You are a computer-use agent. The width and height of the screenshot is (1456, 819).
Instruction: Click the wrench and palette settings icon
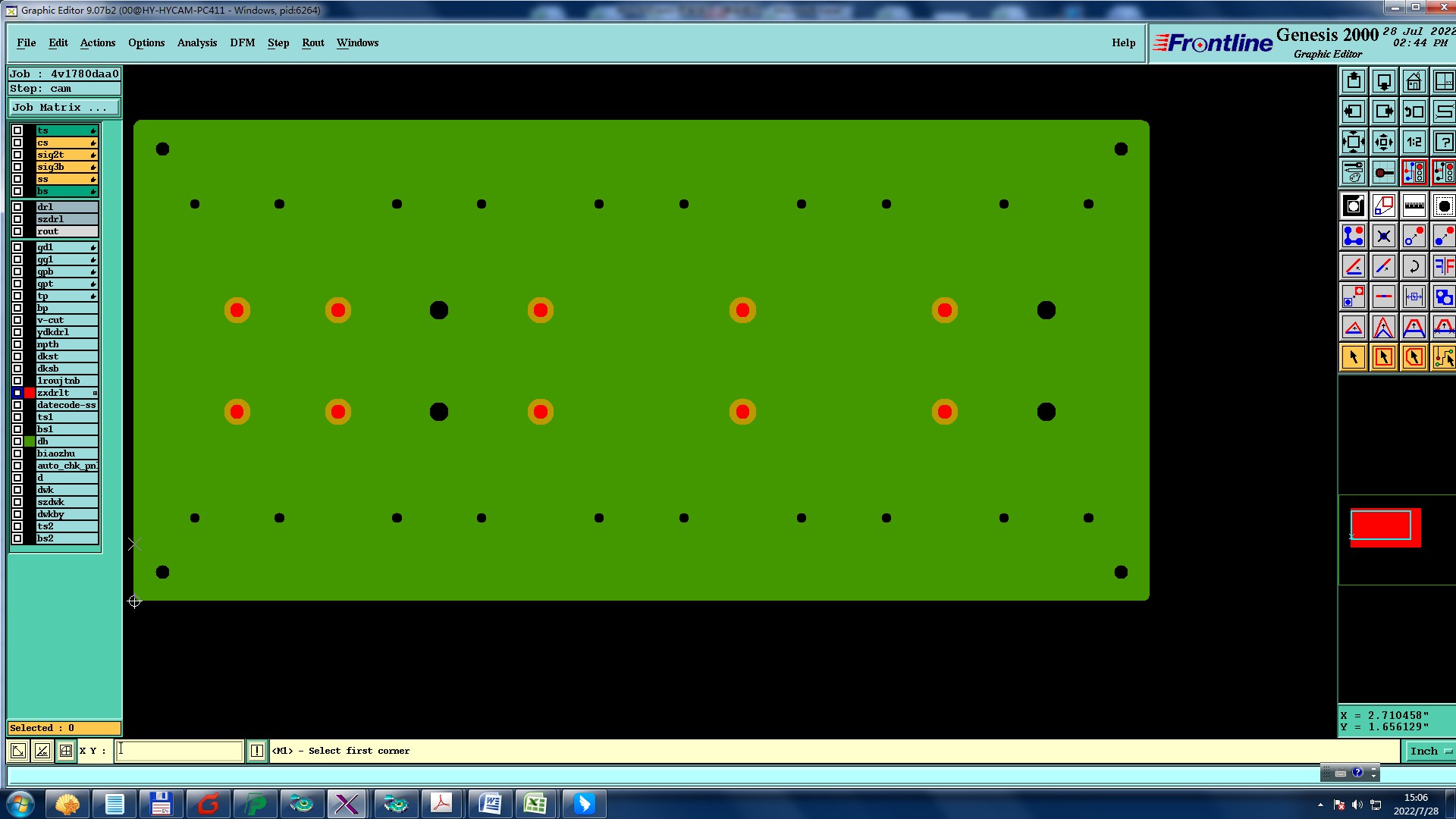pyautogui.click(x=1353, y=172)
